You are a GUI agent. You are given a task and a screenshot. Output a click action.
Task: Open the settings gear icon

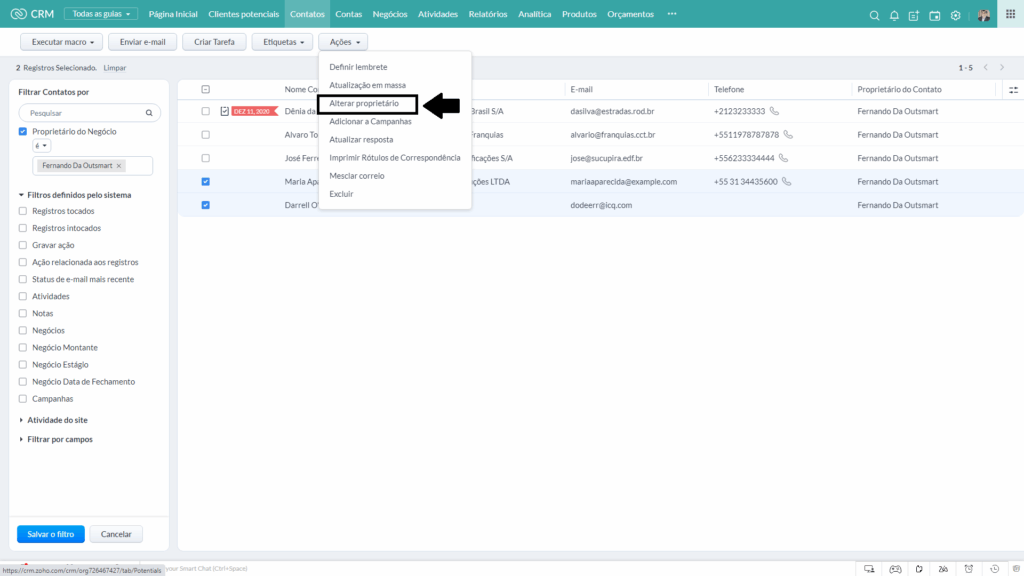(955, 15)
